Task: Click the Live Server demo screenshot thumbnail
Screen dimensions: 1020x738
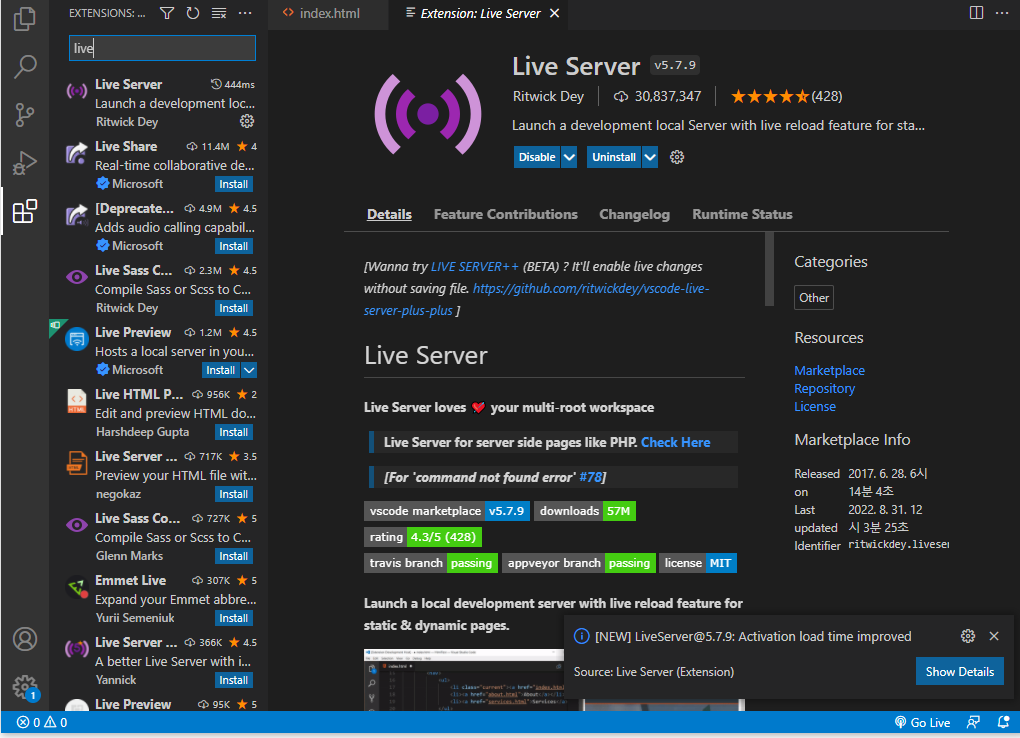Action: click(x=464, y=679)
